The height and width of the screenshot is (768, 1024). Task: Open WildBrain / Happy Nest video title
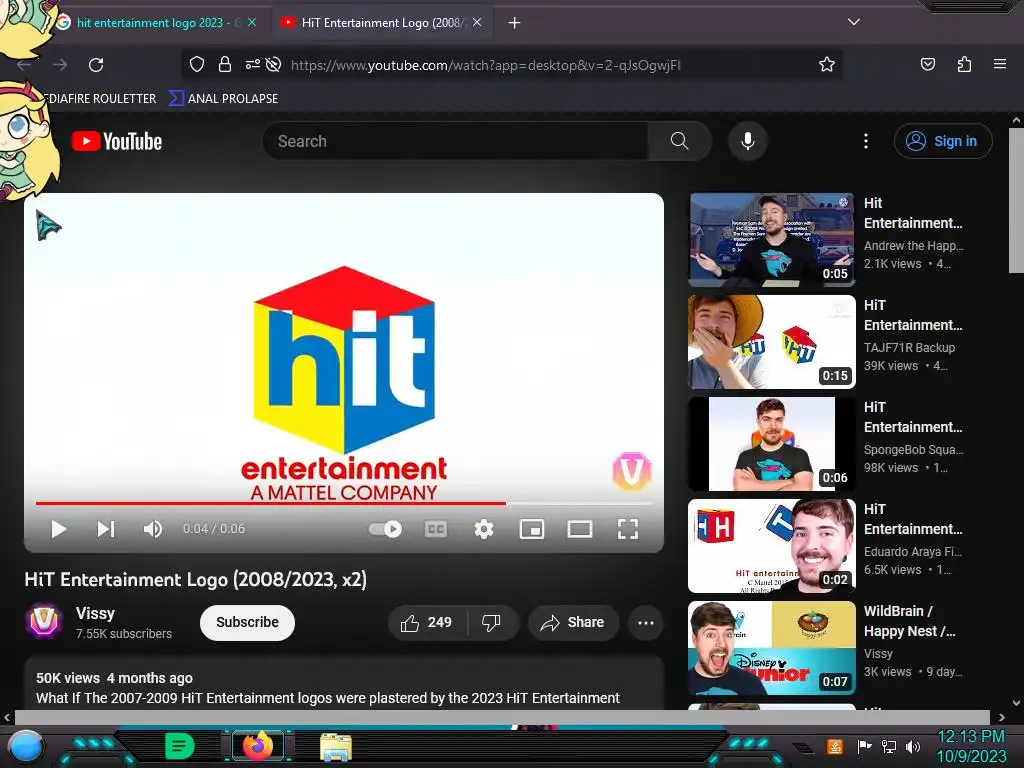[910, 621]
